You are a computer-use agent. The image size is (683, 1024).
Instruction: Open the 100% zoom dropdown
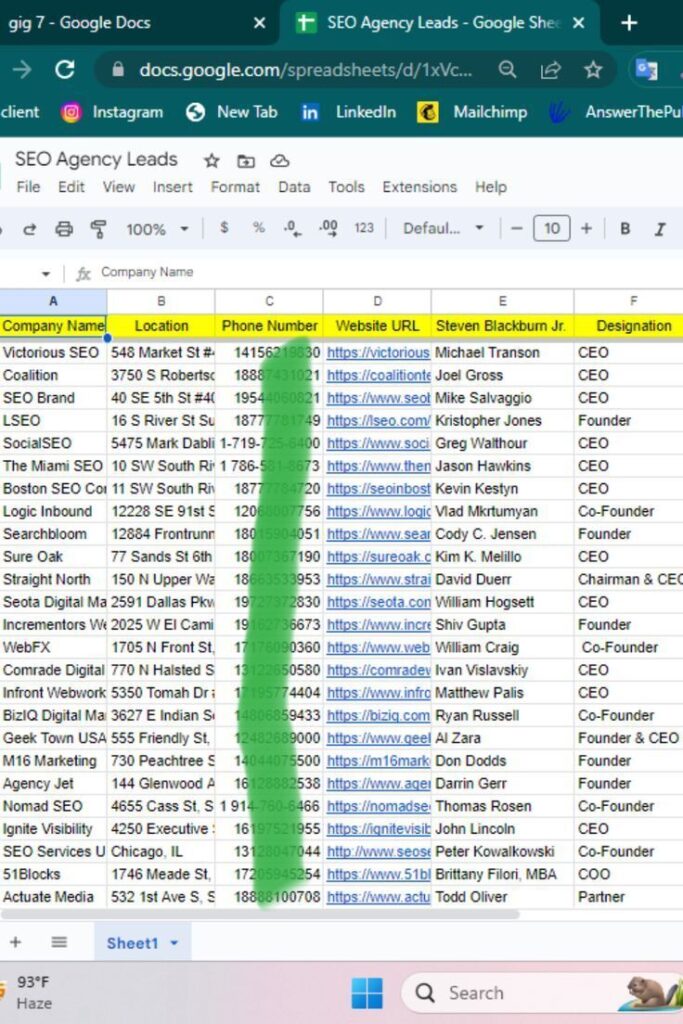[x=157, y=229]
